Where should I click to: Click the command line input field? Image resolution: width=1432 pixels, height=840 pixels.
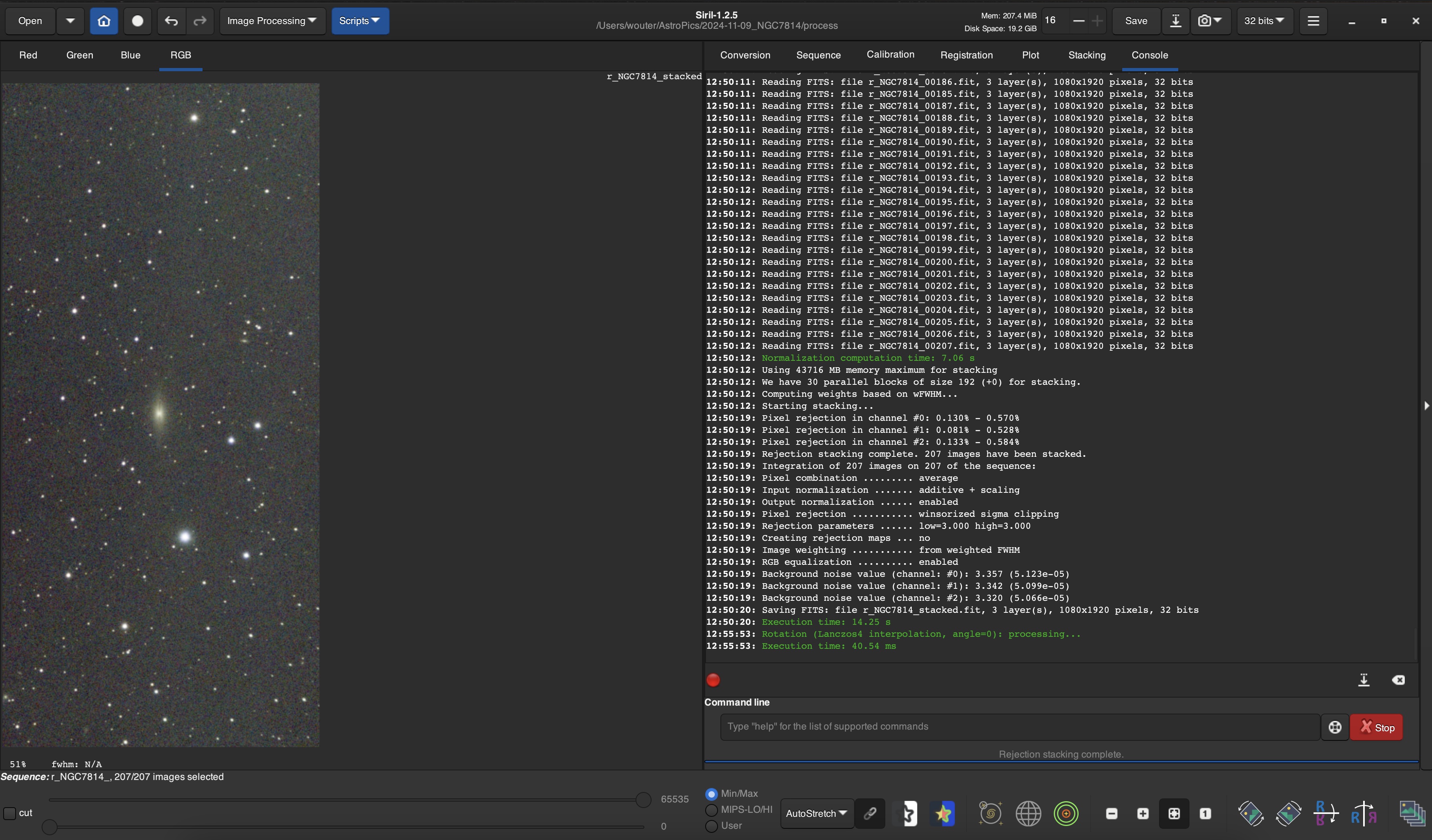[x=1019, y=726]
